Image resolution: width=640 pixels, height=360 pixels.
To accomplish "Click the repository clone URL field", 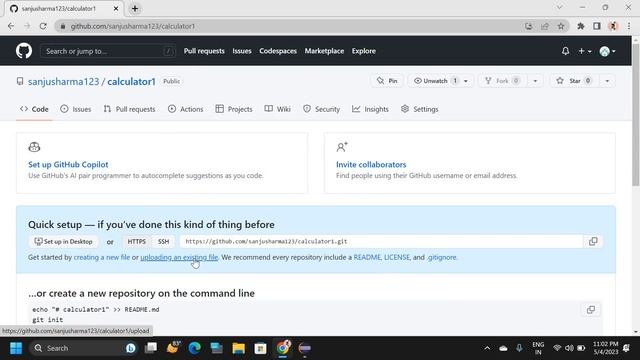I will click(x=381, y=242).
